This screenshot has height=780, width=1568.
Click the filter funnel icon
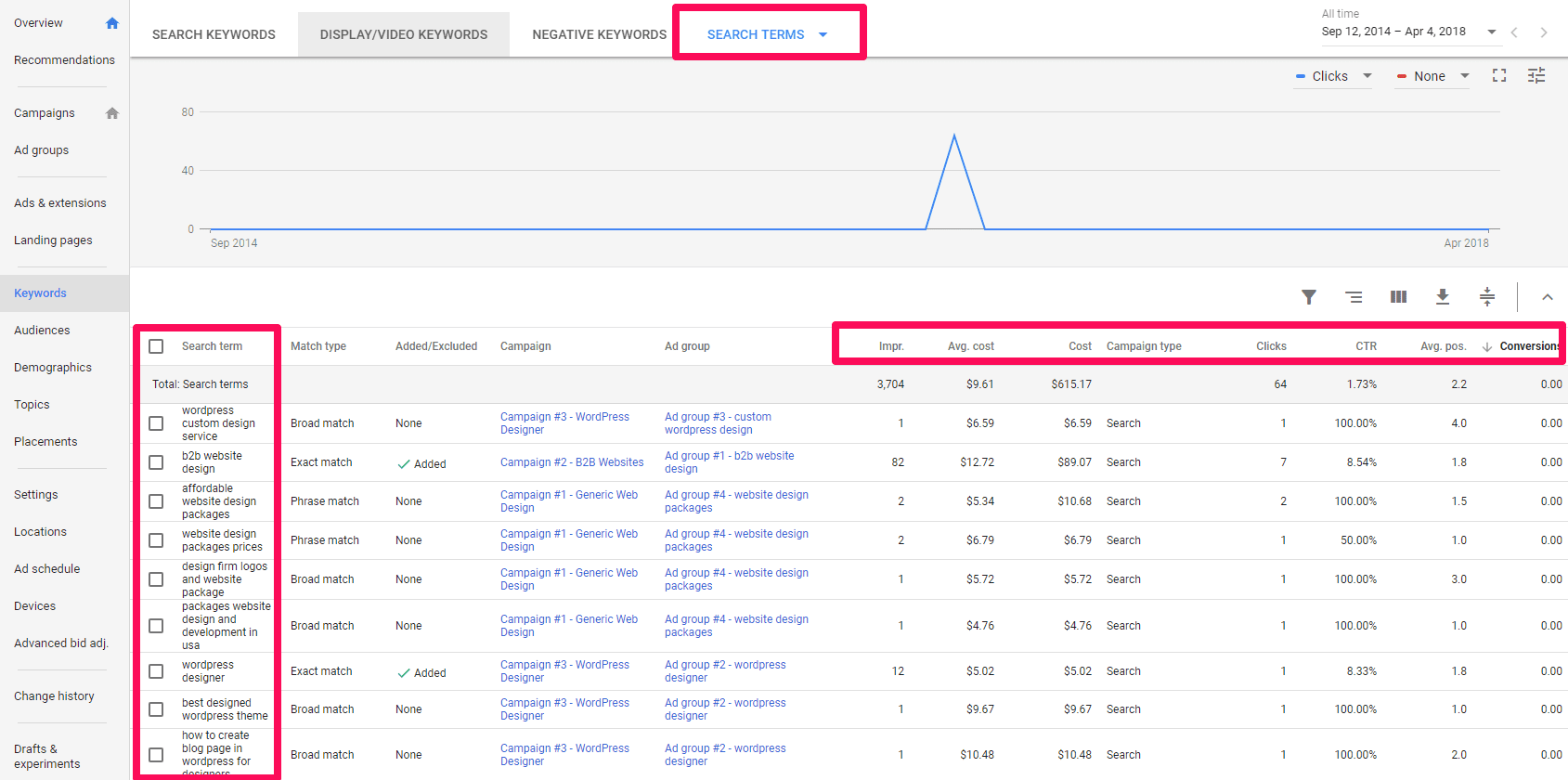pos(1308,297)
